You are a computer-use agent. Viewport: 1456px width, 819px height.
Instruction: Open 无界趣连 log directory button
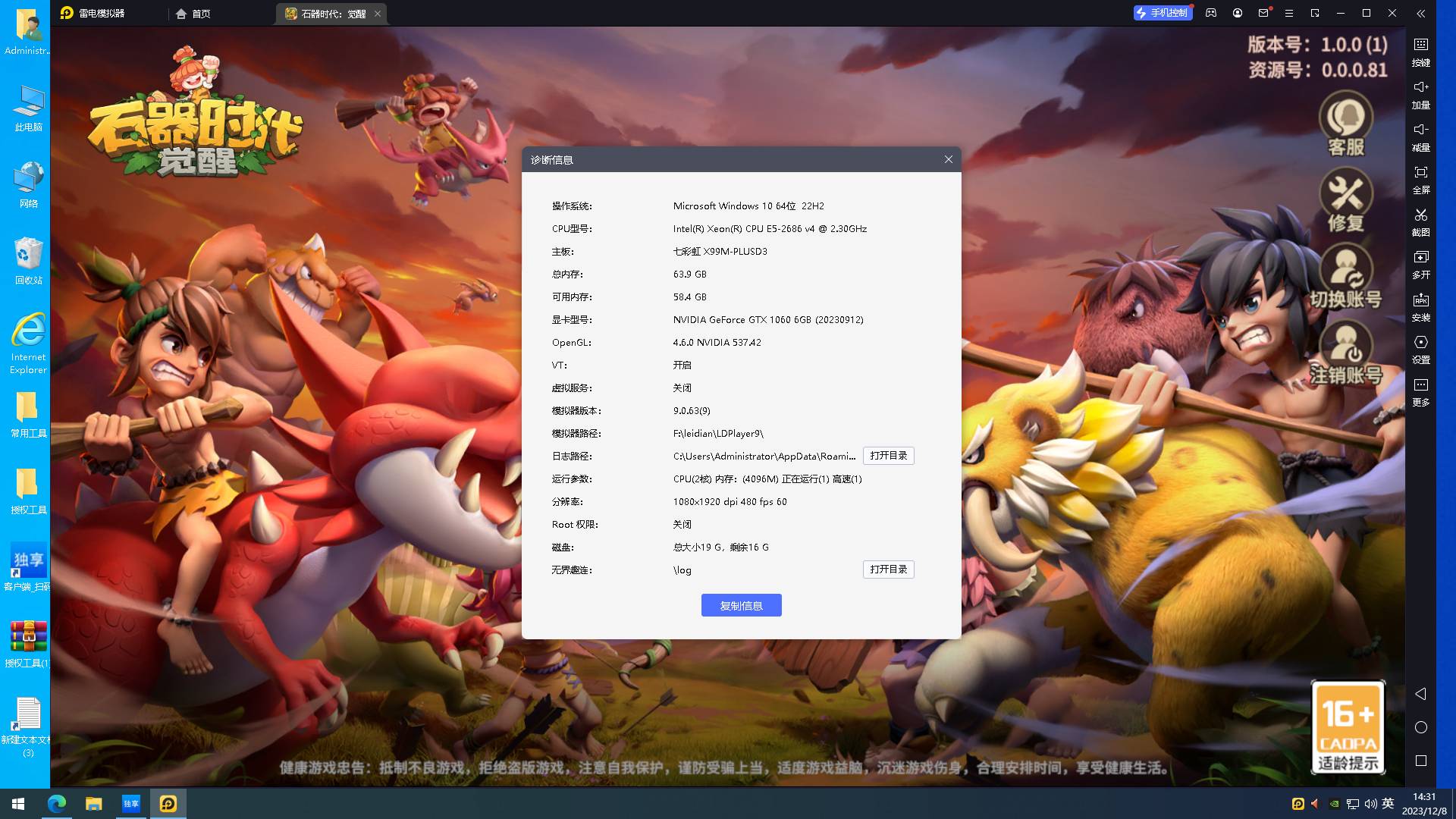(x=888, y=570)
